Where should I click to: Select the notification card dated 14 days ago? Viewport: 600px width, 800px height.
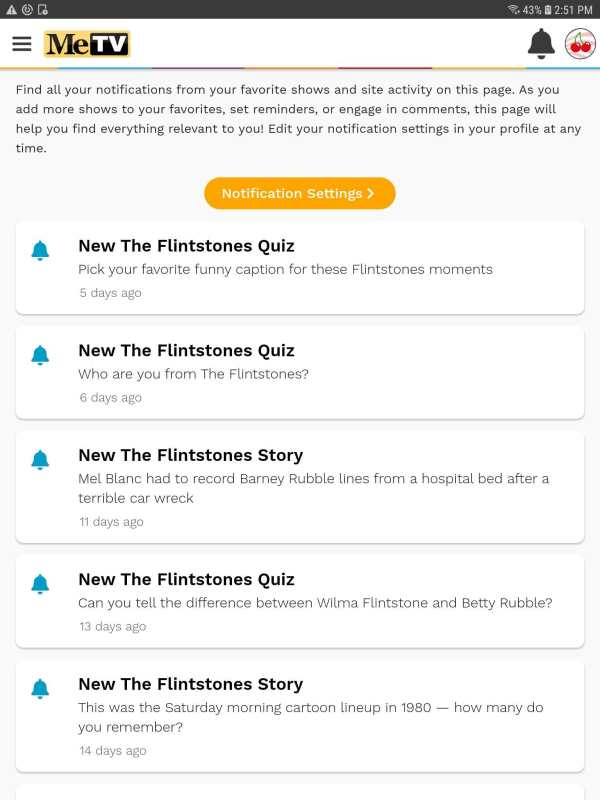coord(300,716)
